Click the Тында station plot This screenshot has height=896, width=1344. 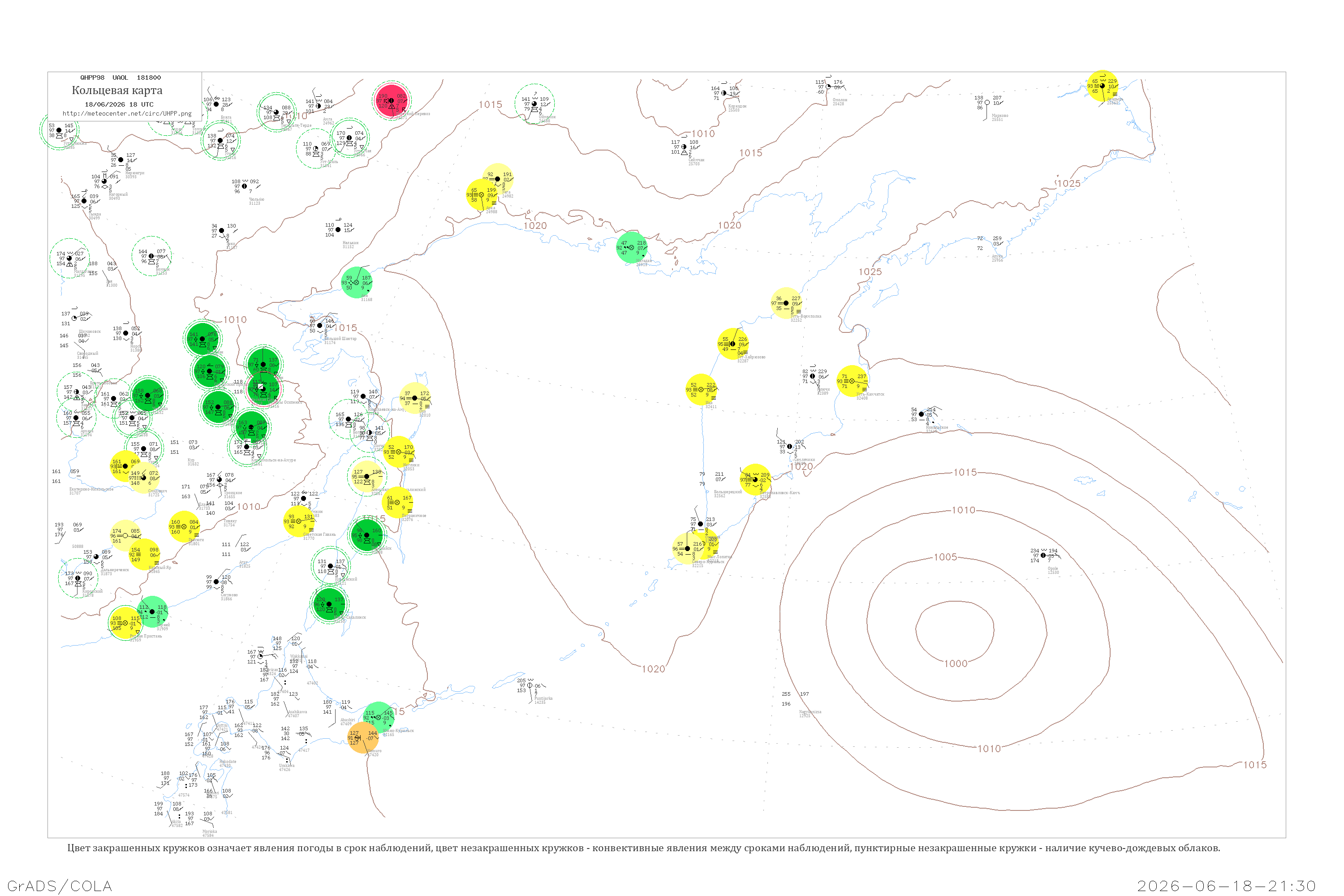click(x=84, y=201)
